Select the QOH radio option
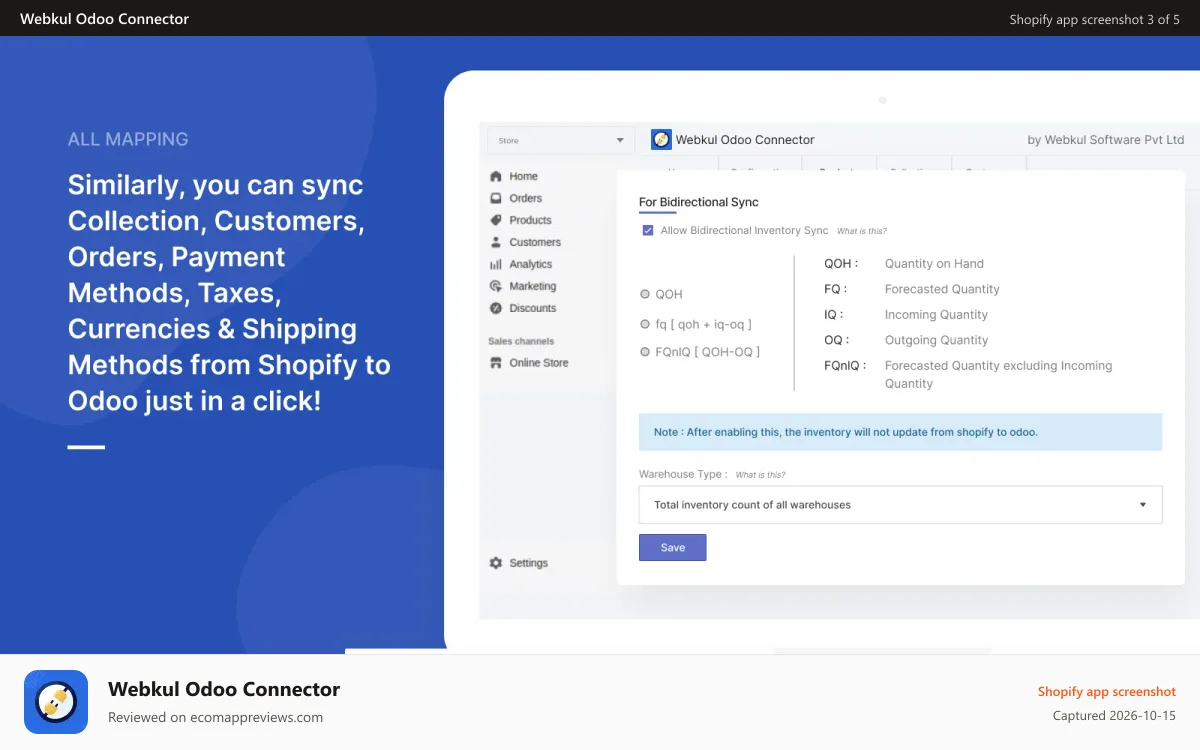The image size is (1200, 750). click(644, 294)
